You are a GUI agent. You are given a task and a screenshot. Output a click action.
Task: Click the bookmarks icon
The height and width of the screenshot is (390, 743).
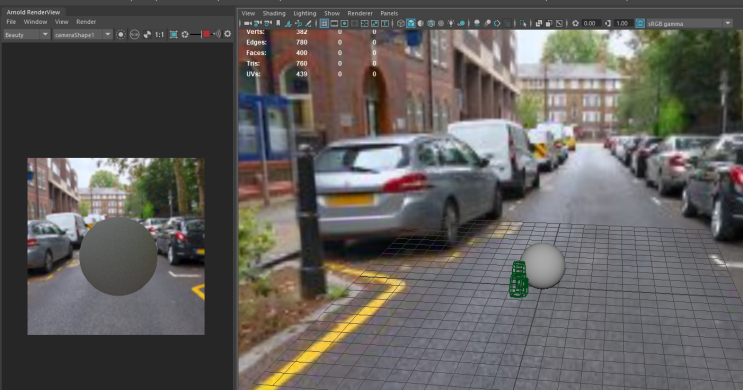[x=278, y=23]
